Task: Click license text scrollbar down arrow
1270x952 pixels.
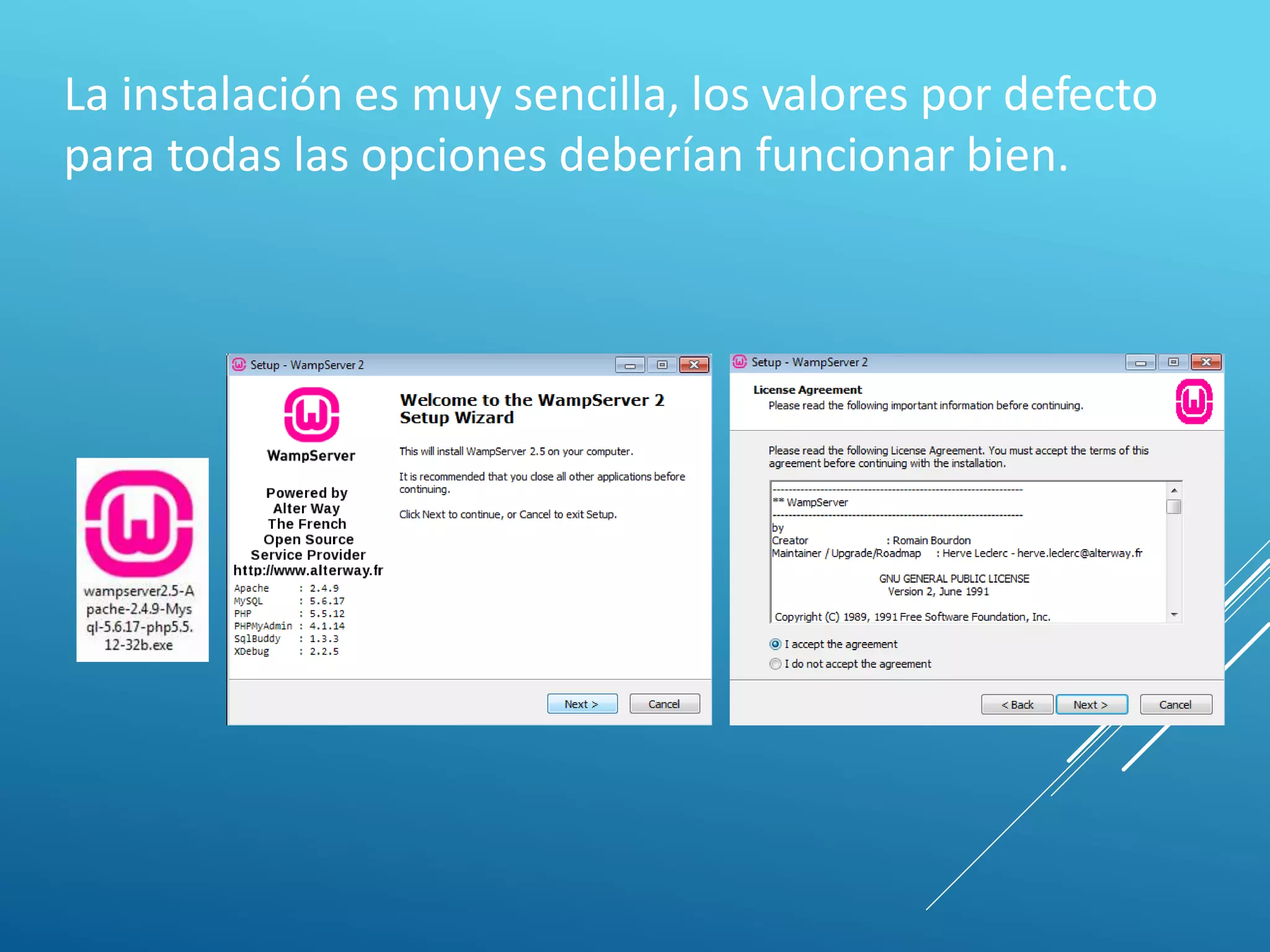Action: coord(1174,615)
